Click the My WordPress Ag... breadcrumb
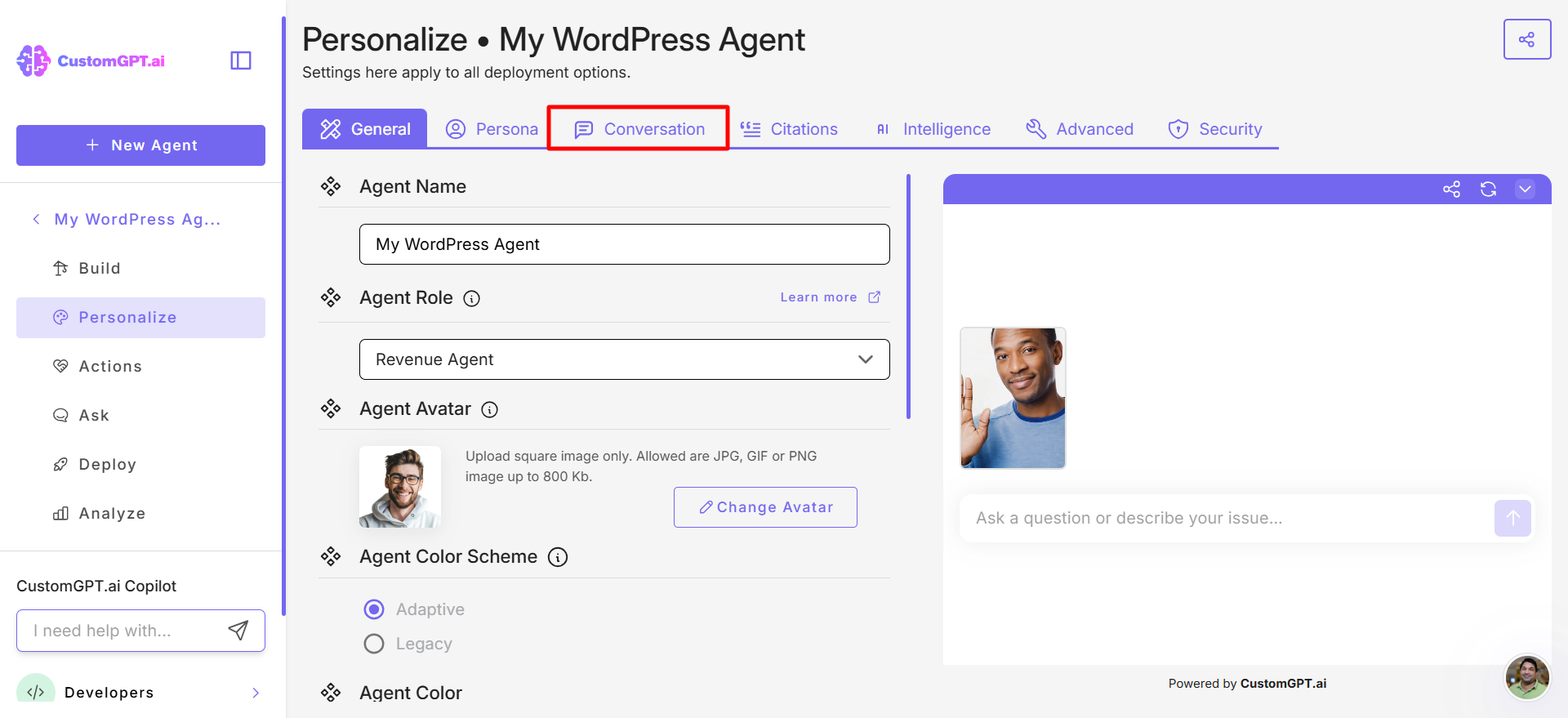Image resolution: width=1568 pixels, height=718 pixels. tap(137, 219)
